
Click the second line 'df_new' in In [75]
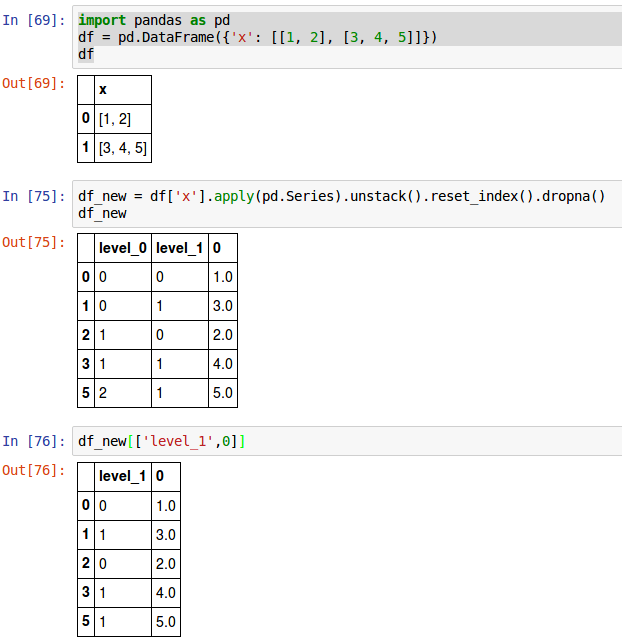click(x=102, y=213)
